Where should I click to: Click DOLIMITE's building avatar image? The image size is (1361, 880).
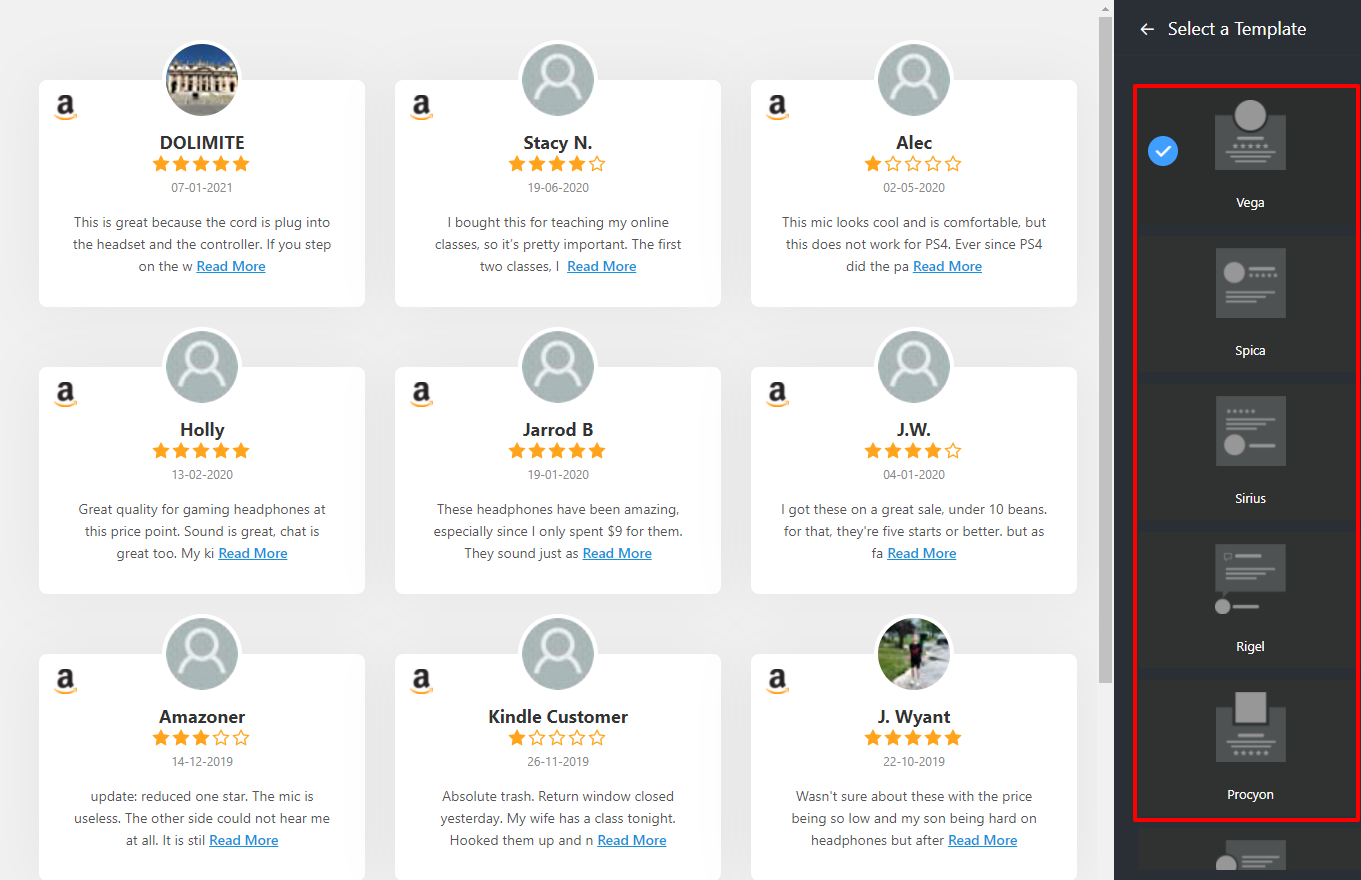click(x=202, y=80)
